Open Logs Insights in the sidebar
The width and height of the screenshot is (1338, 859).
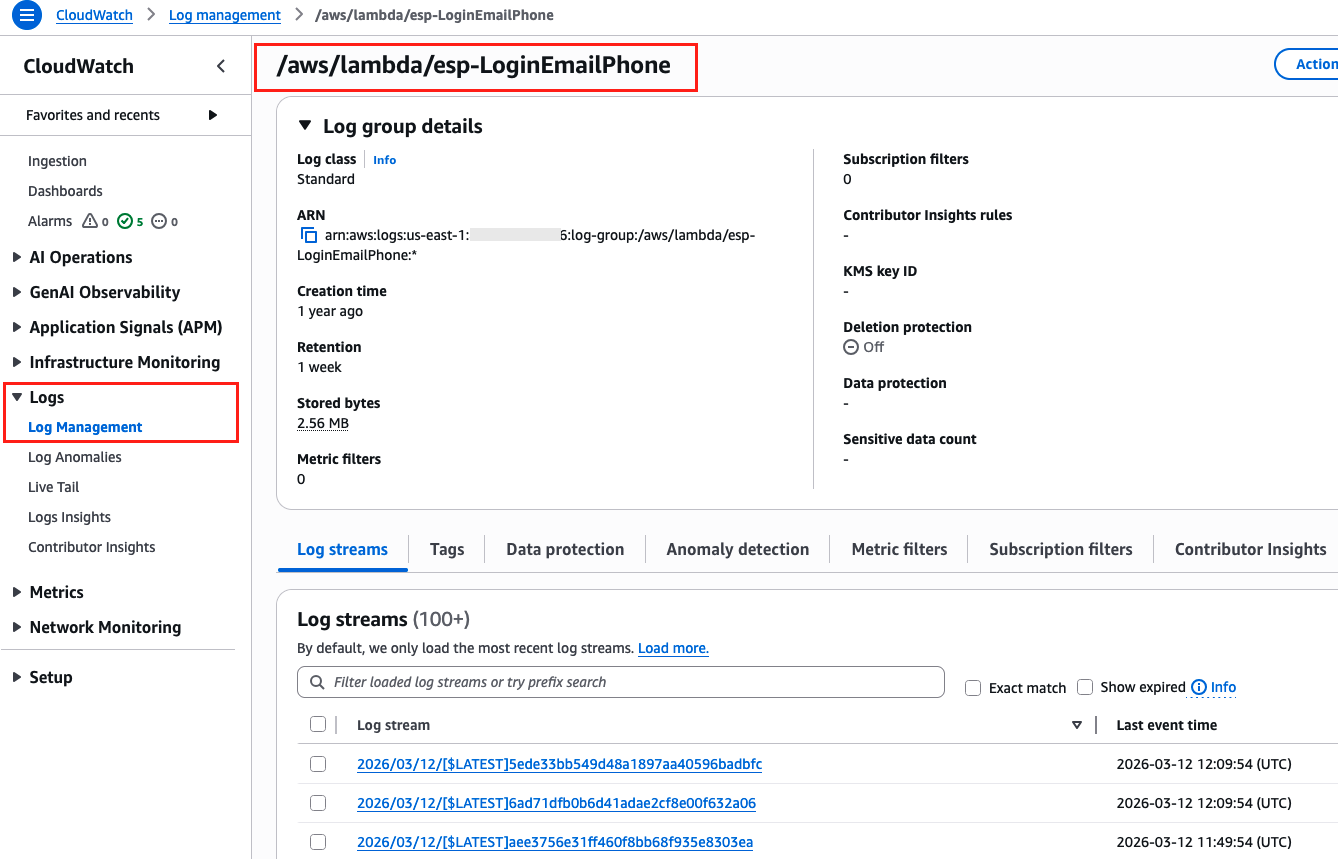[x=69, y=517]
